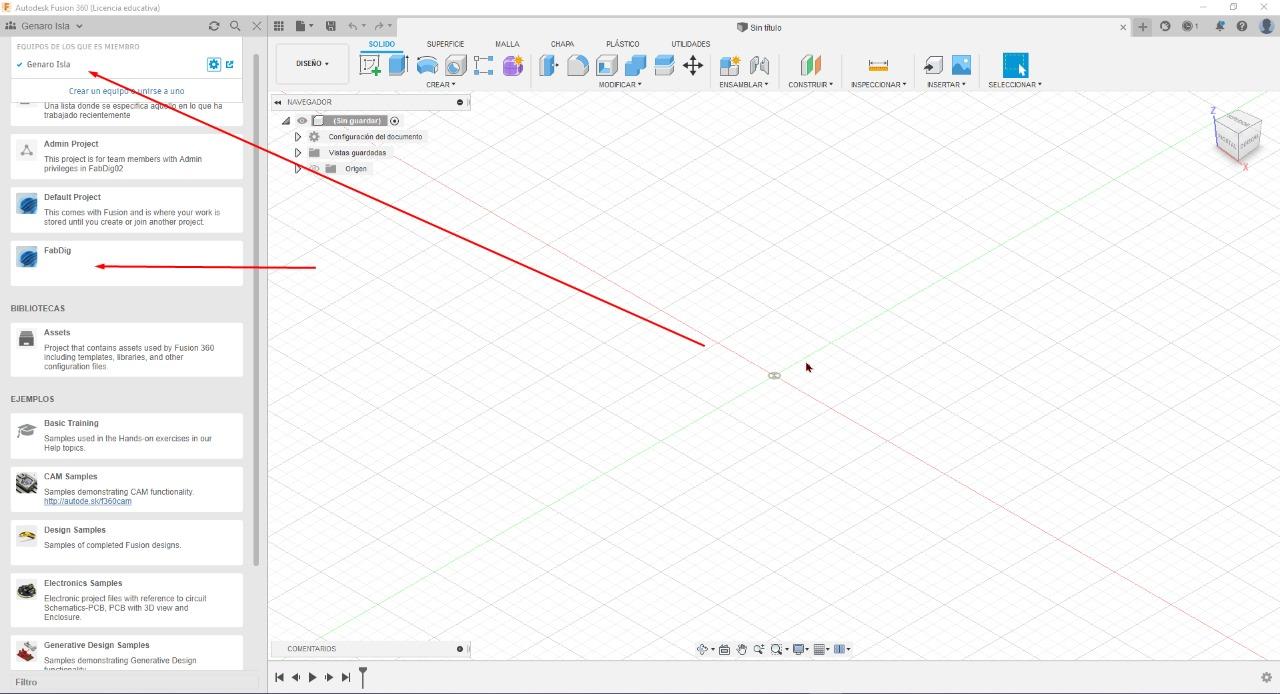Select the Press Pull tool
This screenshot has width=1280, height=694.
click(x=549, y=66)
